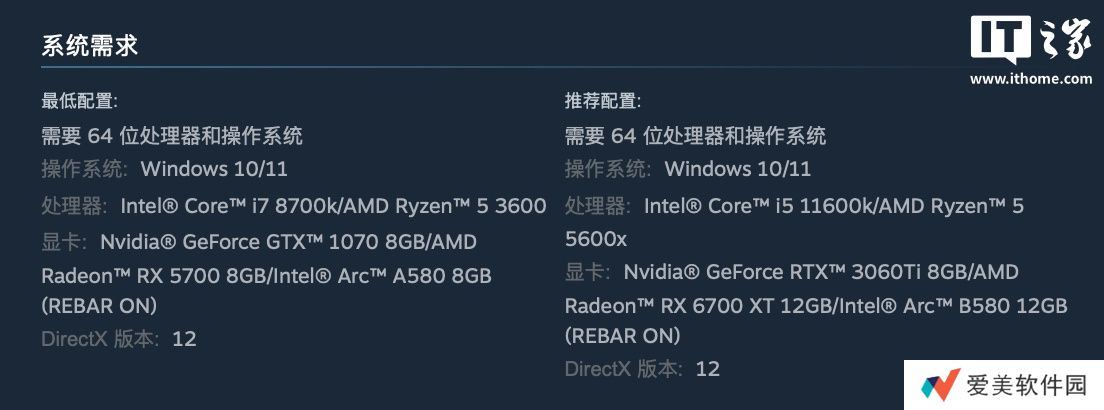Click the minimum configuration DirectX 版本 line
This screenshot has height=410, width=1104.
pos(119,338)
